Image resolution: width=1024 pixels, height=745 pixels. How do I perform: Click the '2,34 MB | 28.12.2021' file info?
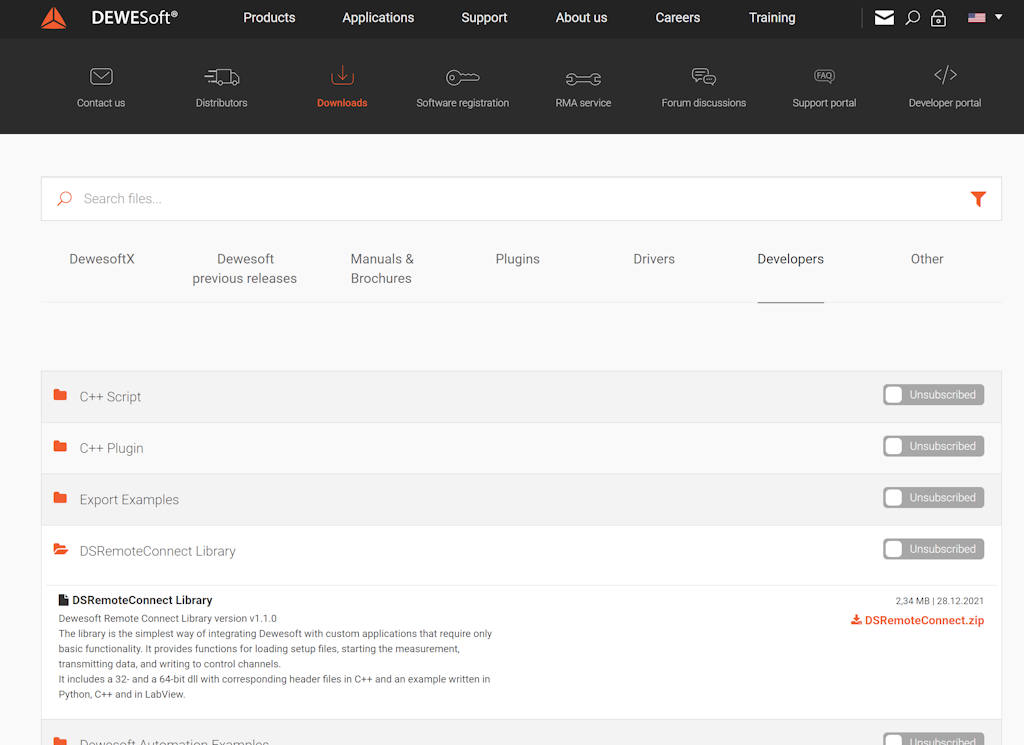click(x=939, y=601)
